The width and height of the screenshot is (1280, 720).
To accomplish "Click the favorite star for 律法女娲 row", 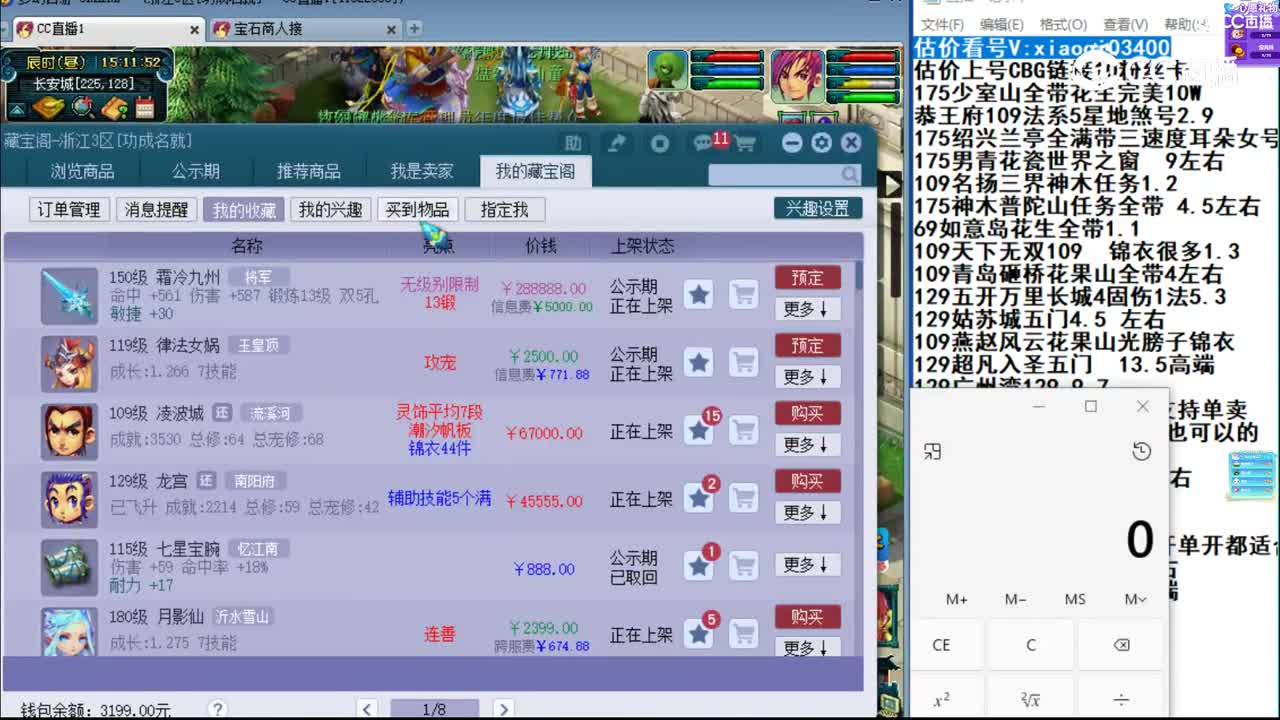I will 699,363.
